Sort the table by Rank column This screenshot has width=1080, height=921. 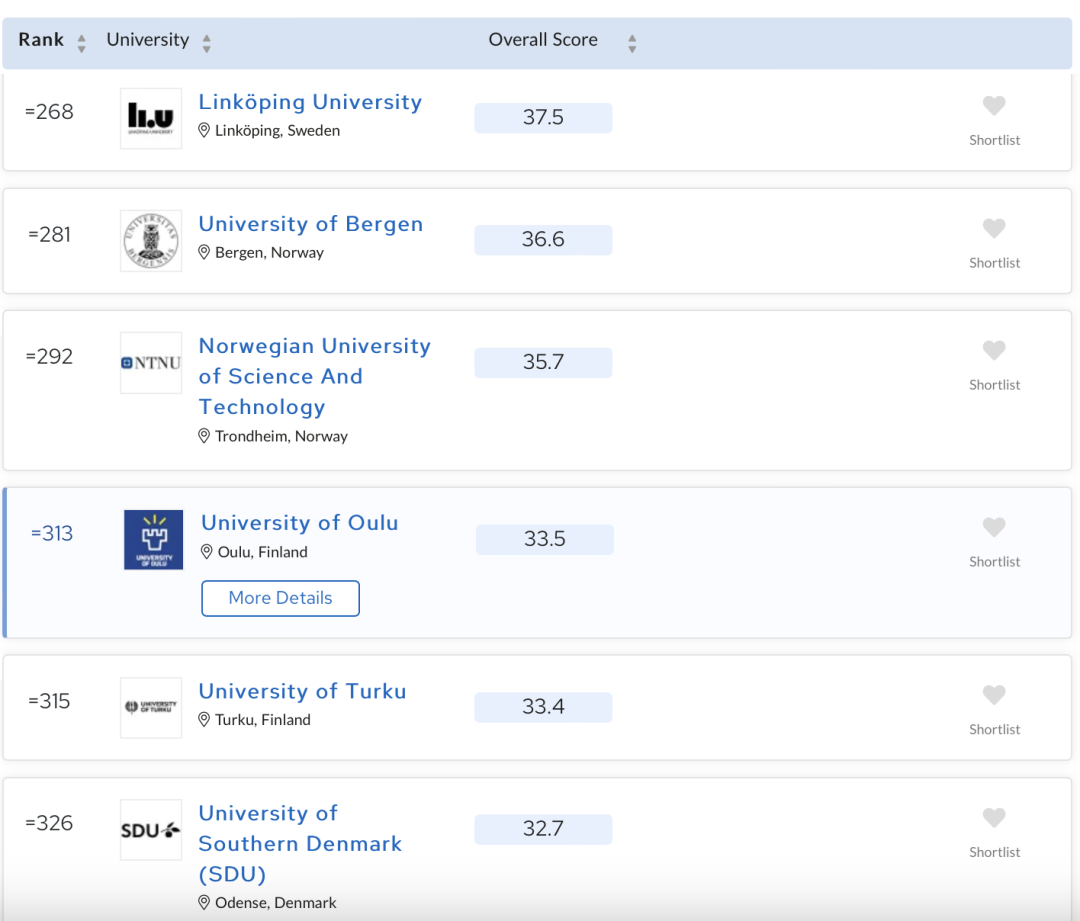pyautogui.click(x=82, y=42)
